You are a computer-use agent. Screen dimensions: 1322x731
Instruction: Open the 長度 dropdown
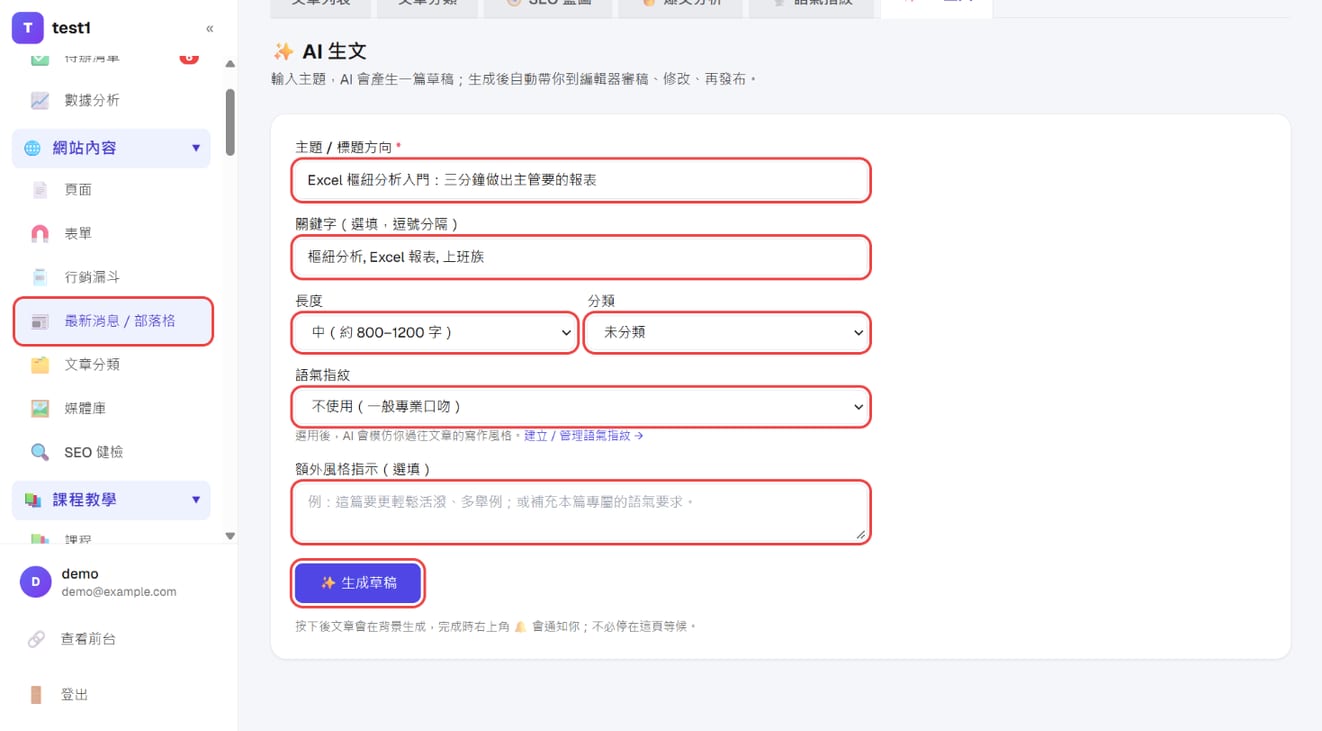[435, 333]
